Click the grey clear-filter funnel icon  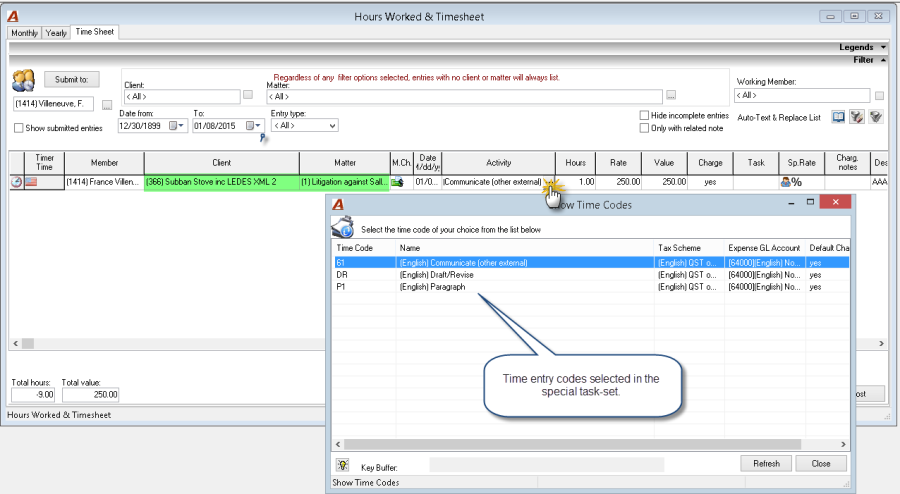coord(876,117)
